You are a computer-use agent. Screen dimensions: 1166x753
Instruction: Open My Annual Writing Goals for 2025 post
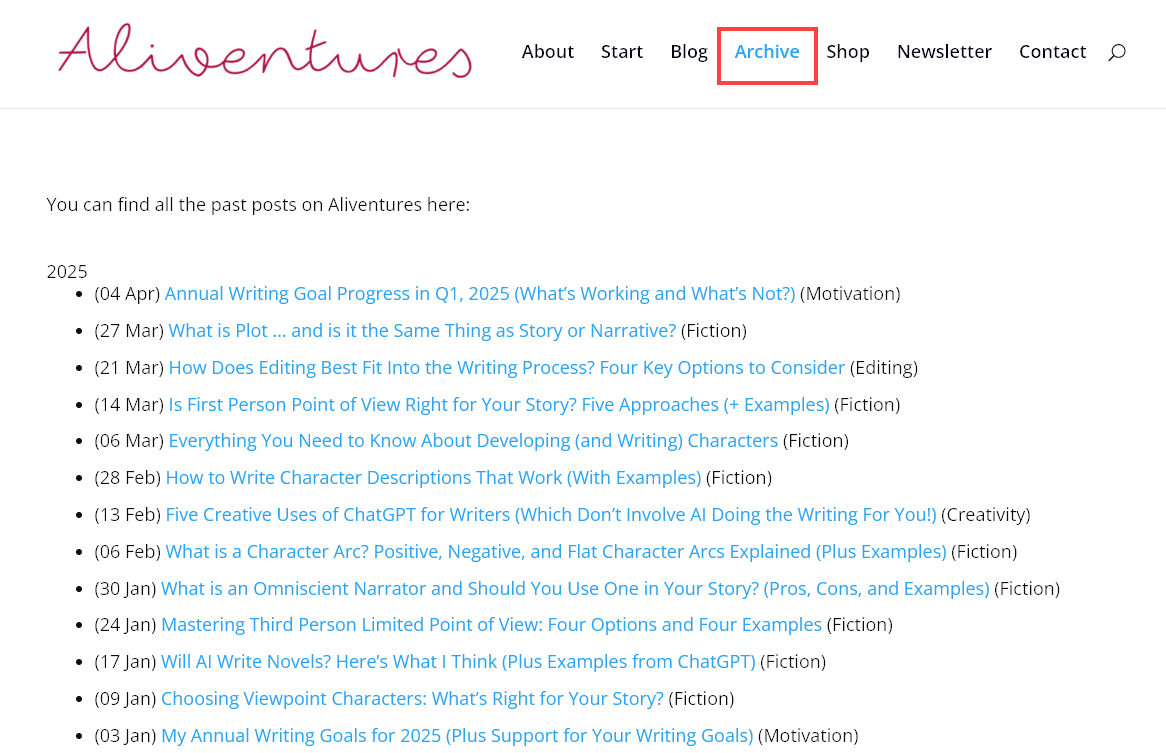point(457,736)
